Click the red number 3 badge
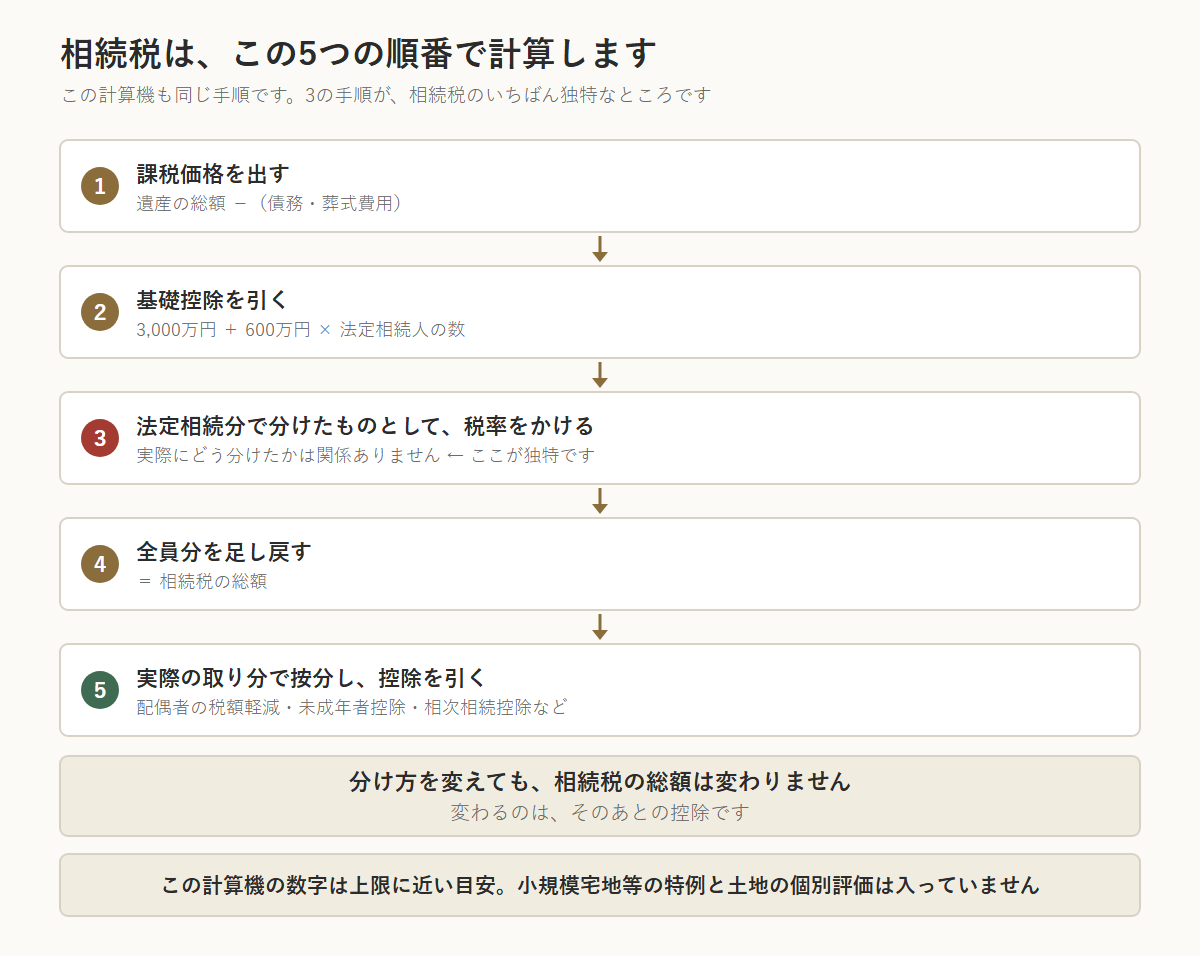 [x=100, y=438]
